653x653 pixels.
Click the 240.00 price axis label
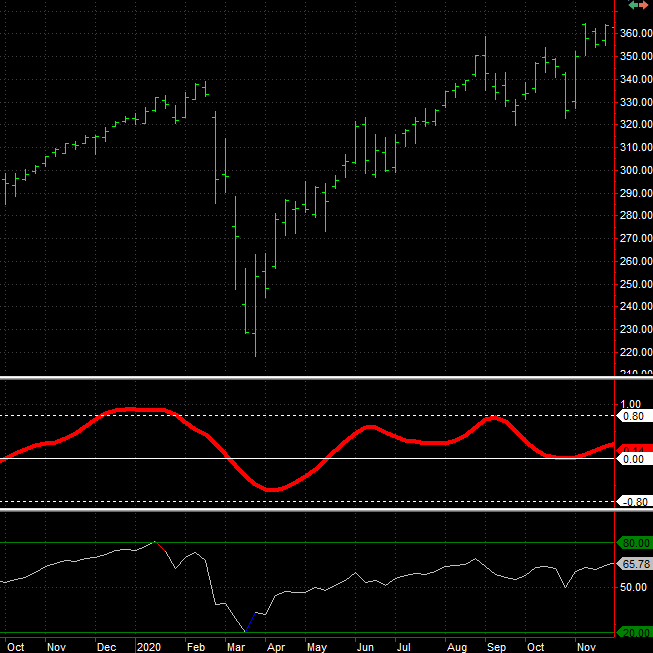pyautogui.click(x=636, y=307)
